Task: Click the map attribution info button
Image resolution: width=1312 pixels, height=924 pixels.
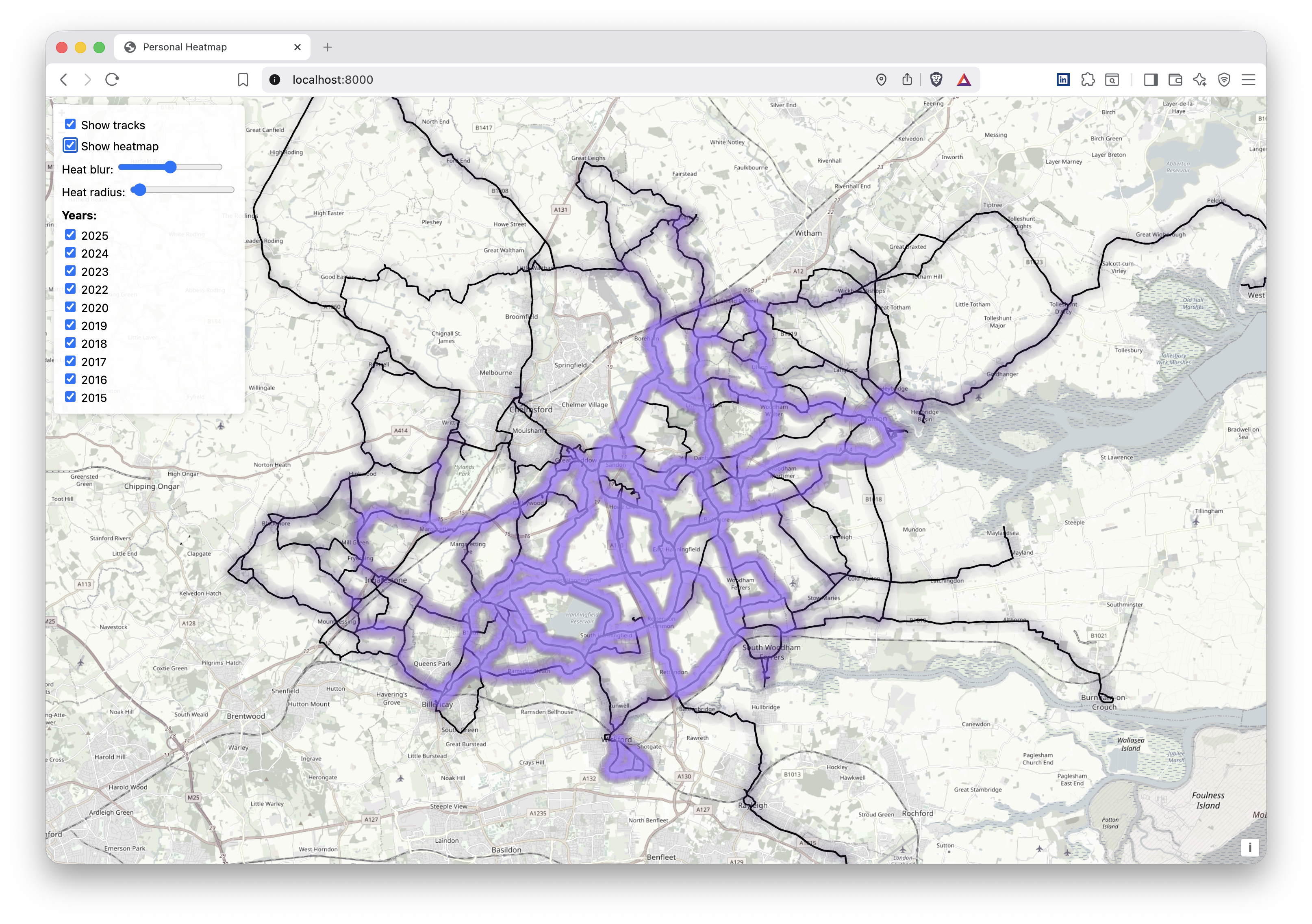Action: (1250, 848)
